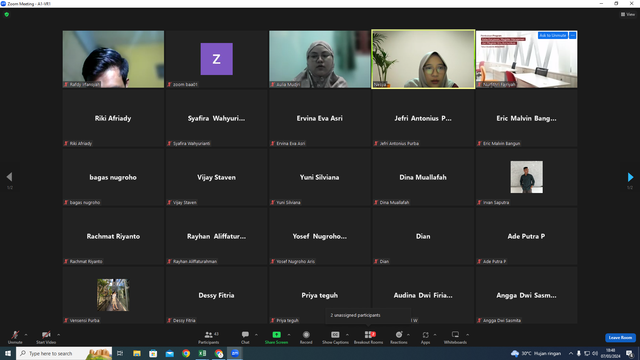The image size is (640, 360).
Task: Click the name 'bagas nugroho'
Action: (113, 177)
